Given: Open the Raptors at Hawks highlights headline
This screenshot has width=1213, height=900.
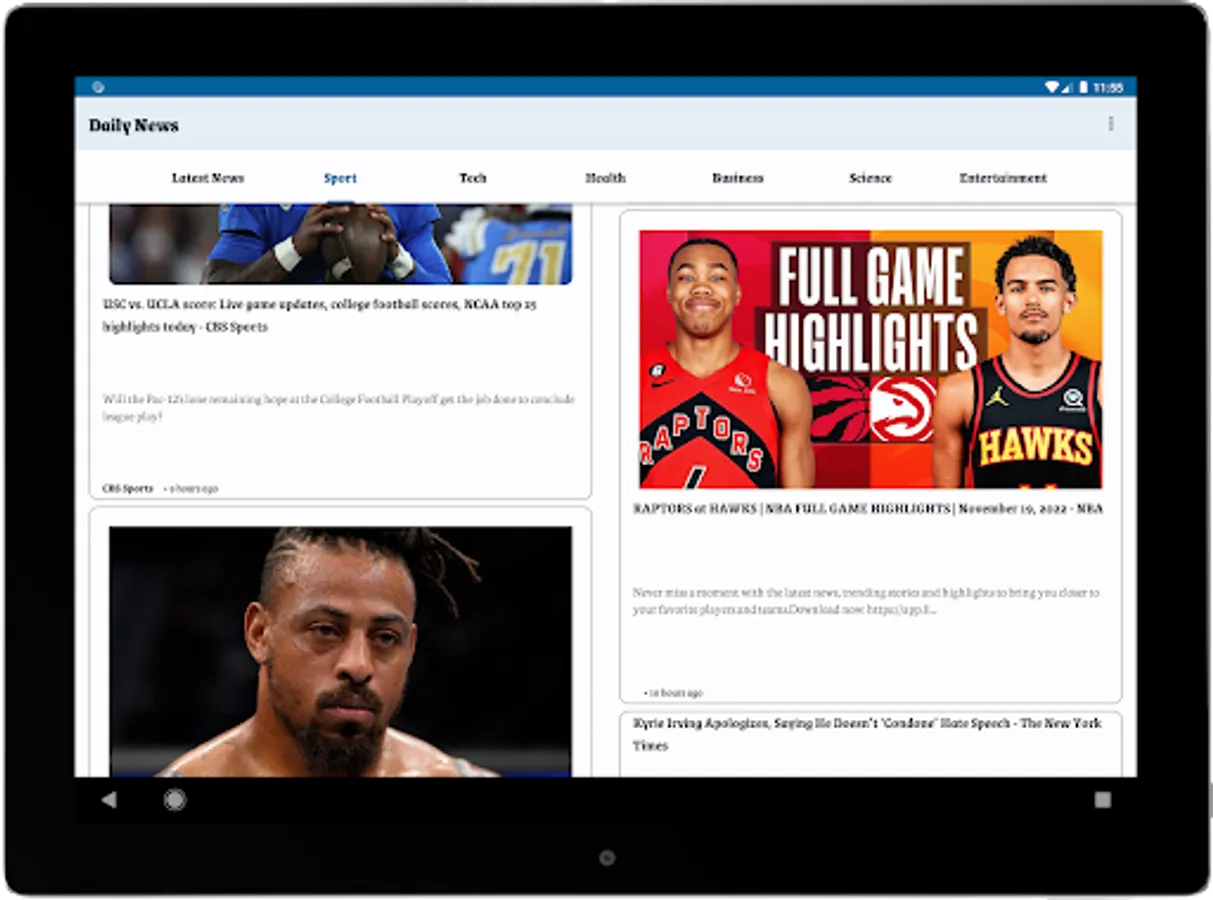Looking at the screenshot, I should (x=868, y=508).
